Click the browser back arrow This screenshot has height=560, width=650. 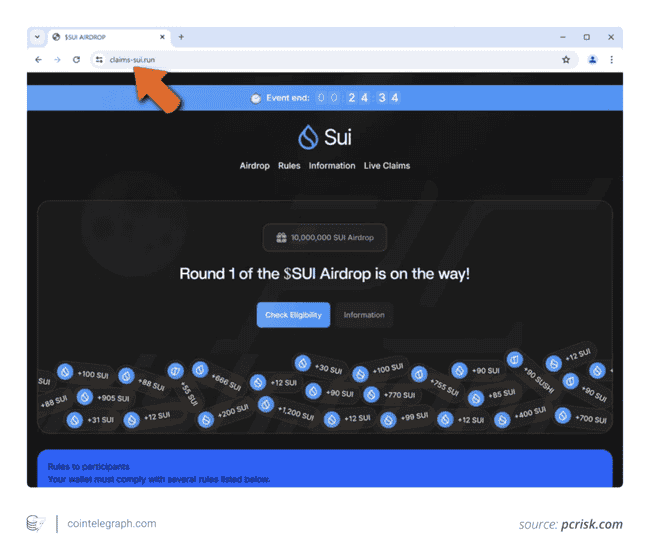(39, 60)
